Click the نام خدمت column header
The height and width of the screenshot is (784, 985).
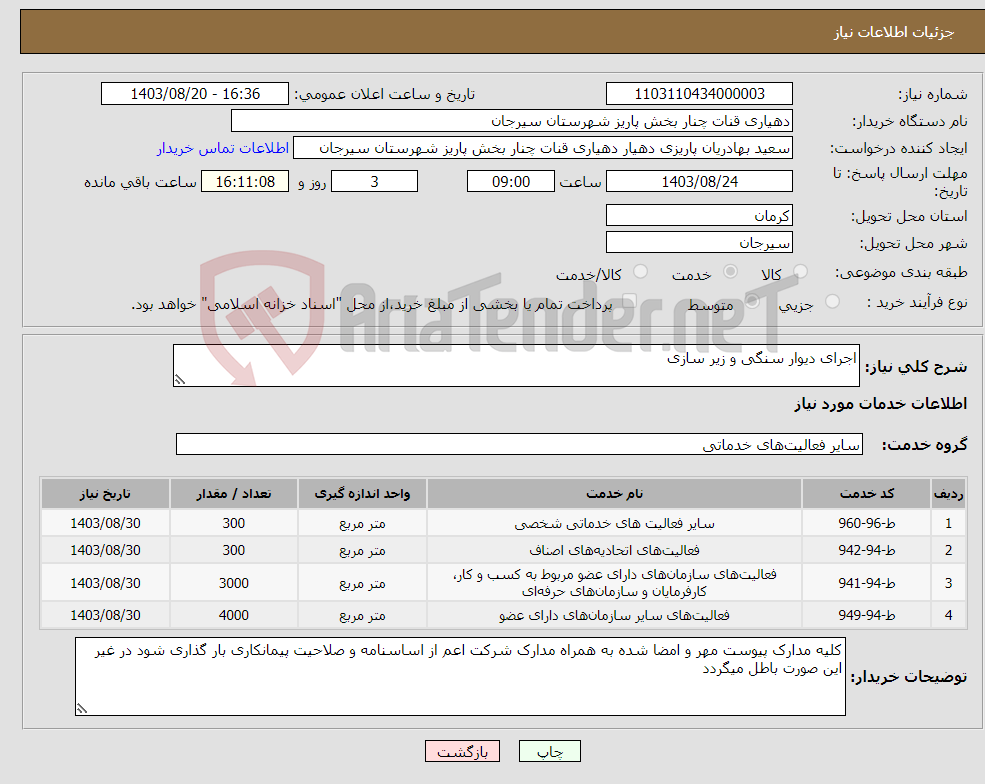coord(614,494)
